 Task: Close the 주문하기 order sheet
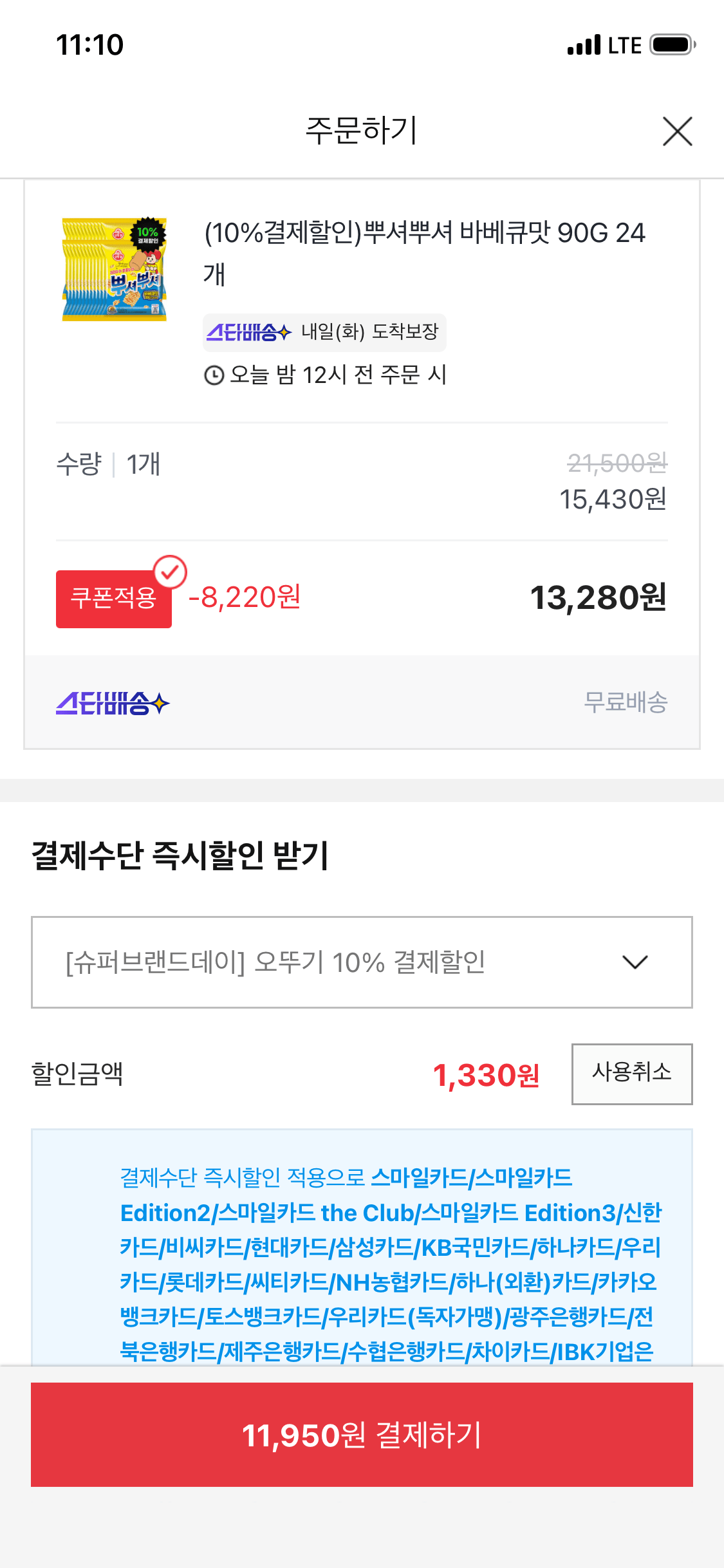pyautogui.click(x=677, y=131)
